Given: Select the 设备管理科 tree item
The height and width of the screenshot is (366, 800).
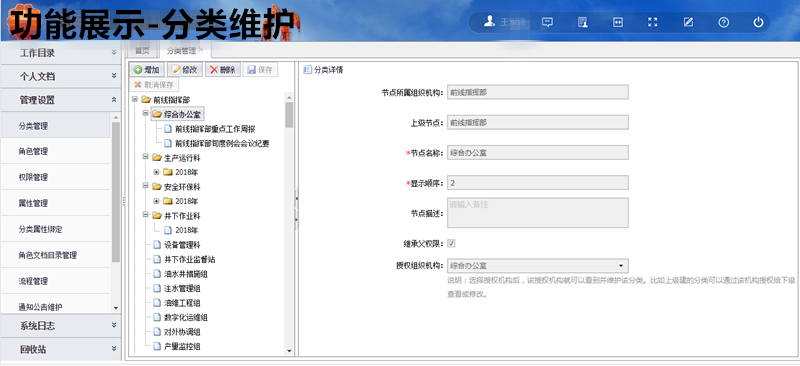Looking at the screenshot, I should click(x=177, y=245).
